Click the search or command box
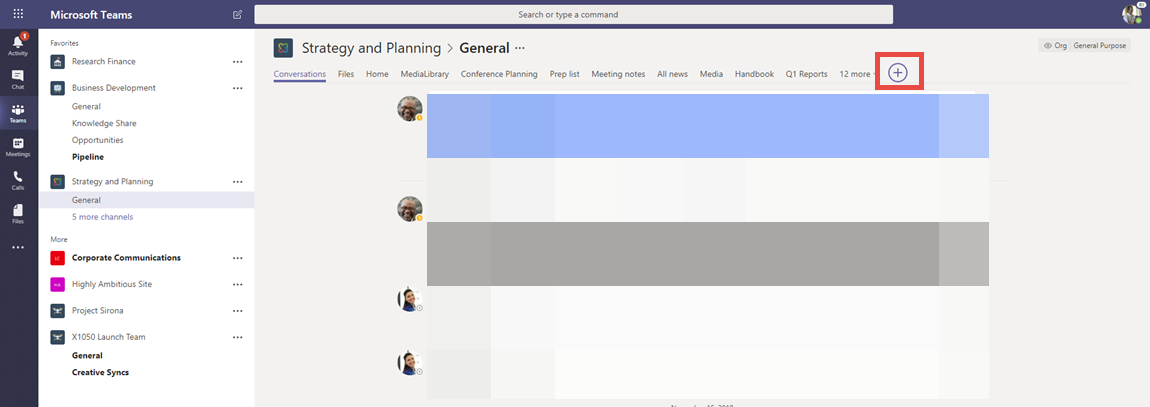Screen dimensions: 1150x407 (573, 15)
